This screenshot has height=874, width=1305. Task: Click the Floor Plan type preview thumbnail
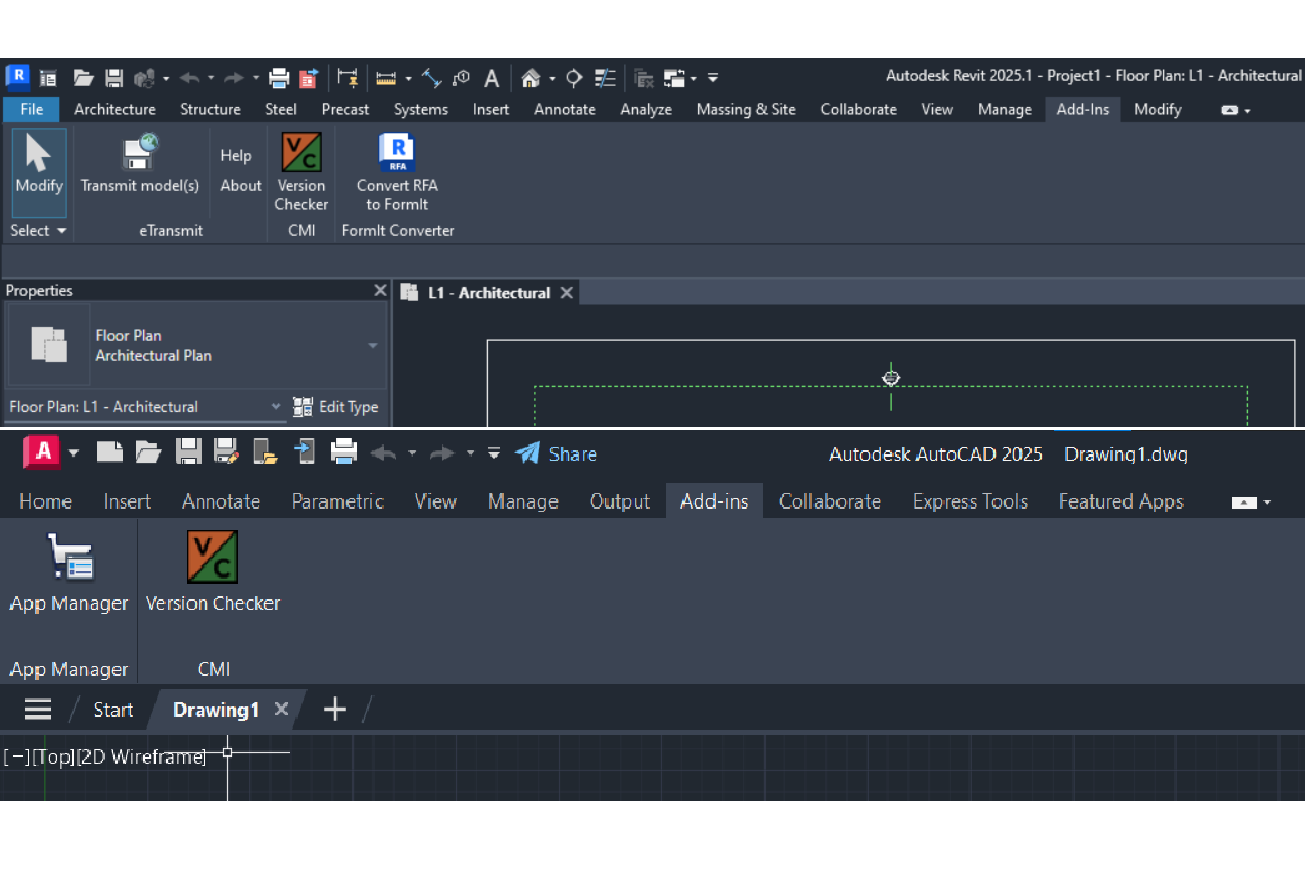pos(49,346)
